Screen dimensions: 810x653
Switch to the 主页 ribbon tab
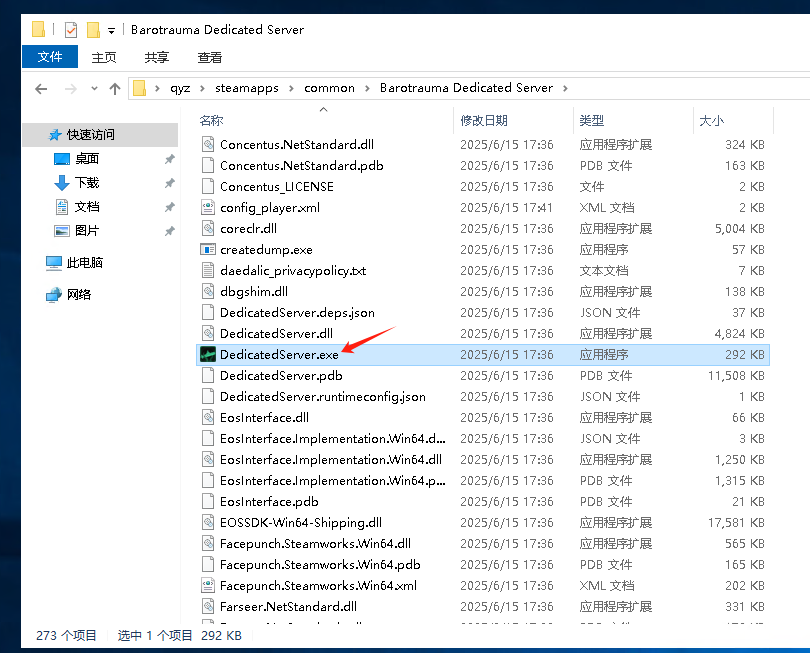(x=104, y=57)
